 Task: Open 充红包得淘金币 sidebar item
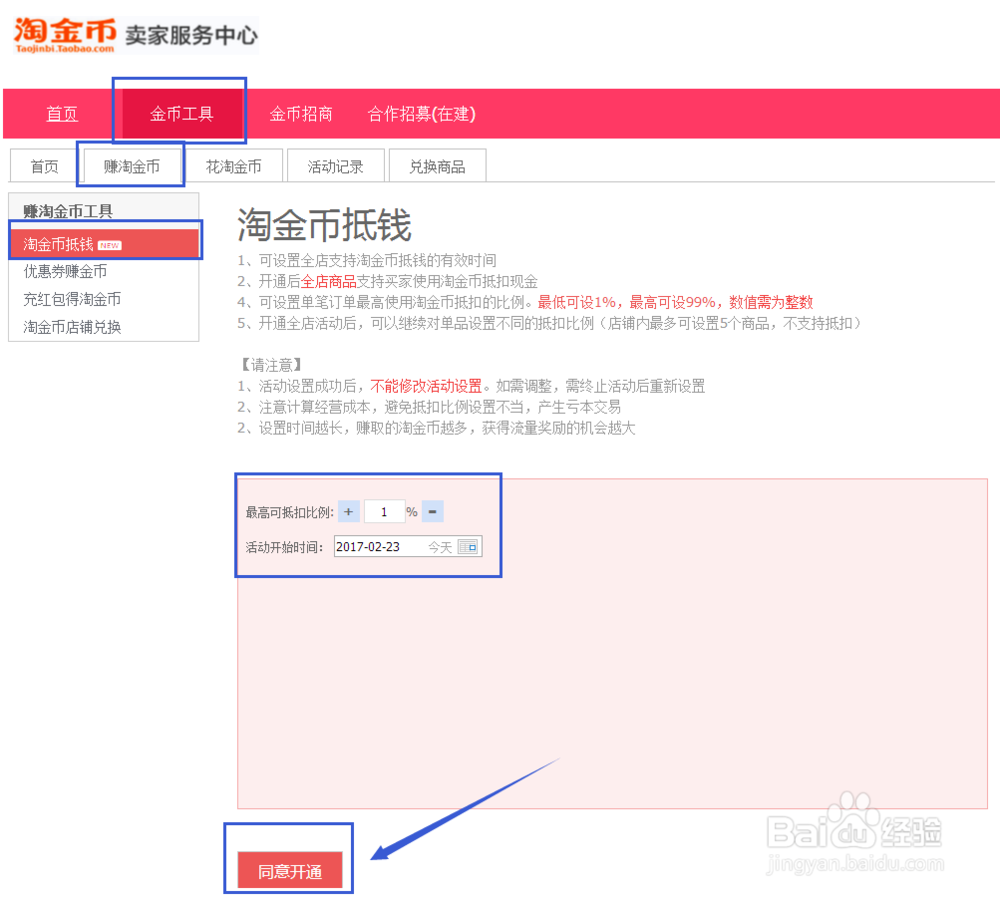tap(72, 299)
